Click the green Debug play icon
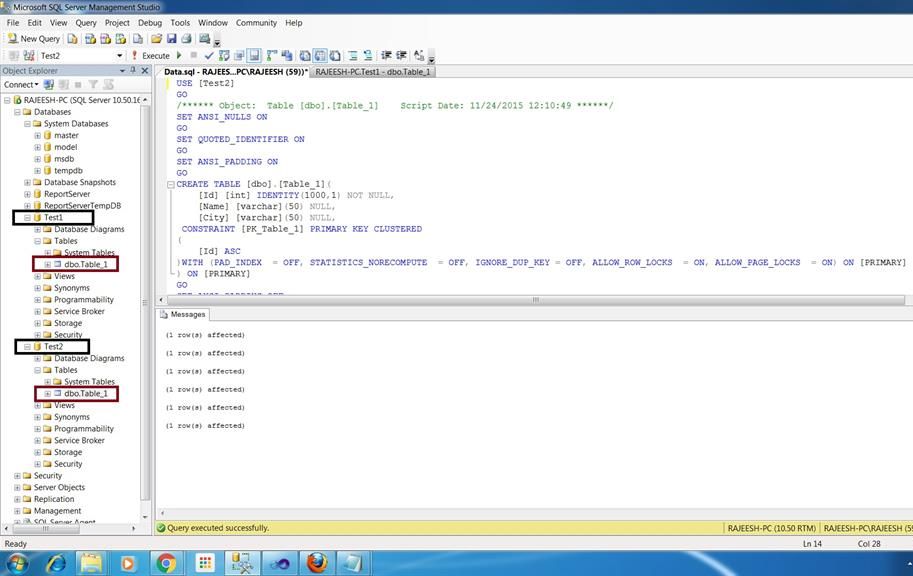 click(179, 56)
